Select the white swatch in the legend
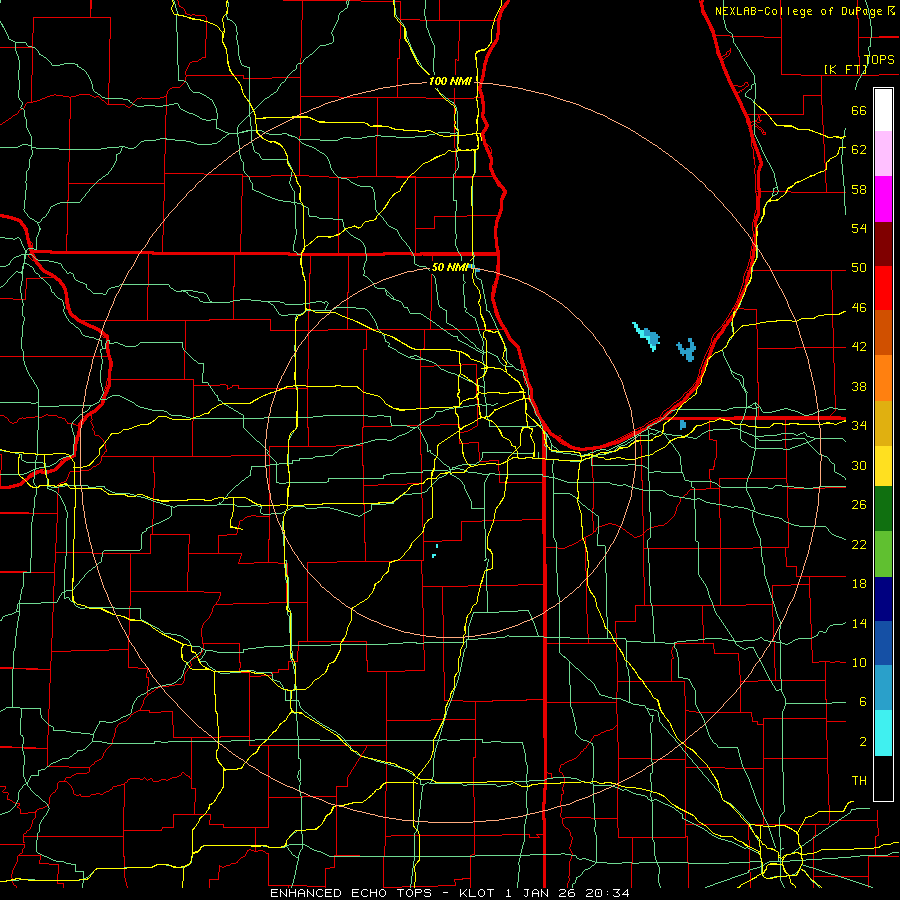900x900 pixels. (883, 110)
